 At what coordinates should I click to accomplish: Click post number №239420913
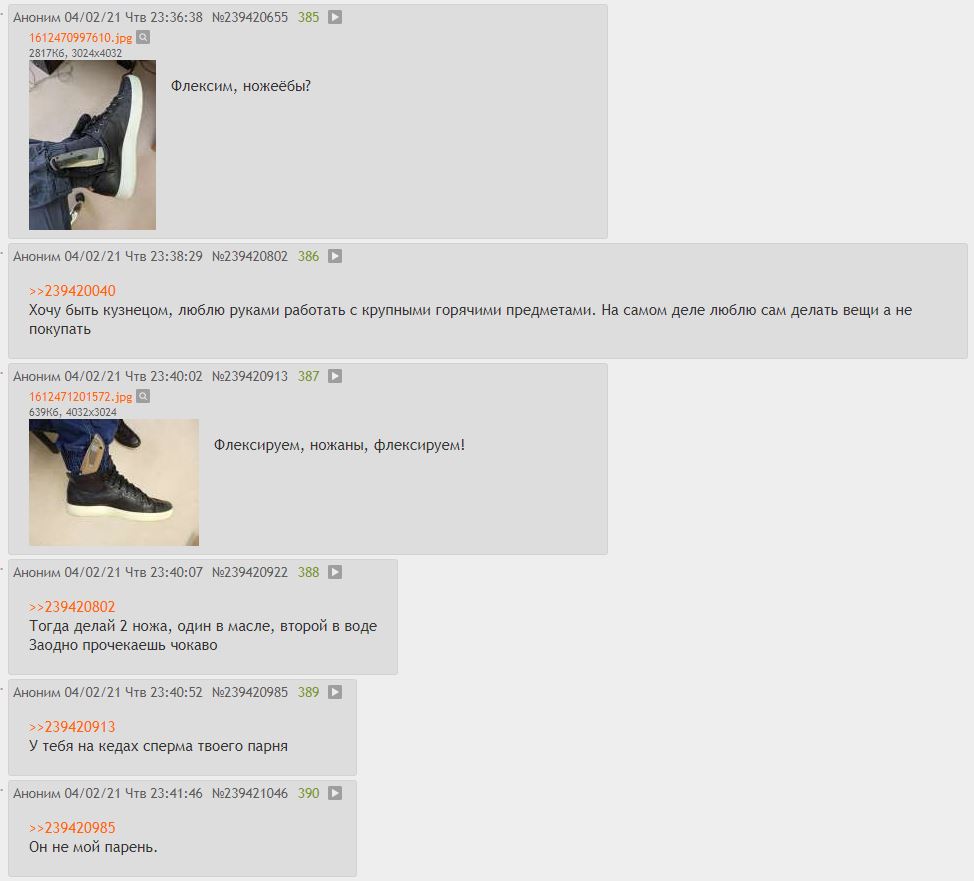(250, 377)
